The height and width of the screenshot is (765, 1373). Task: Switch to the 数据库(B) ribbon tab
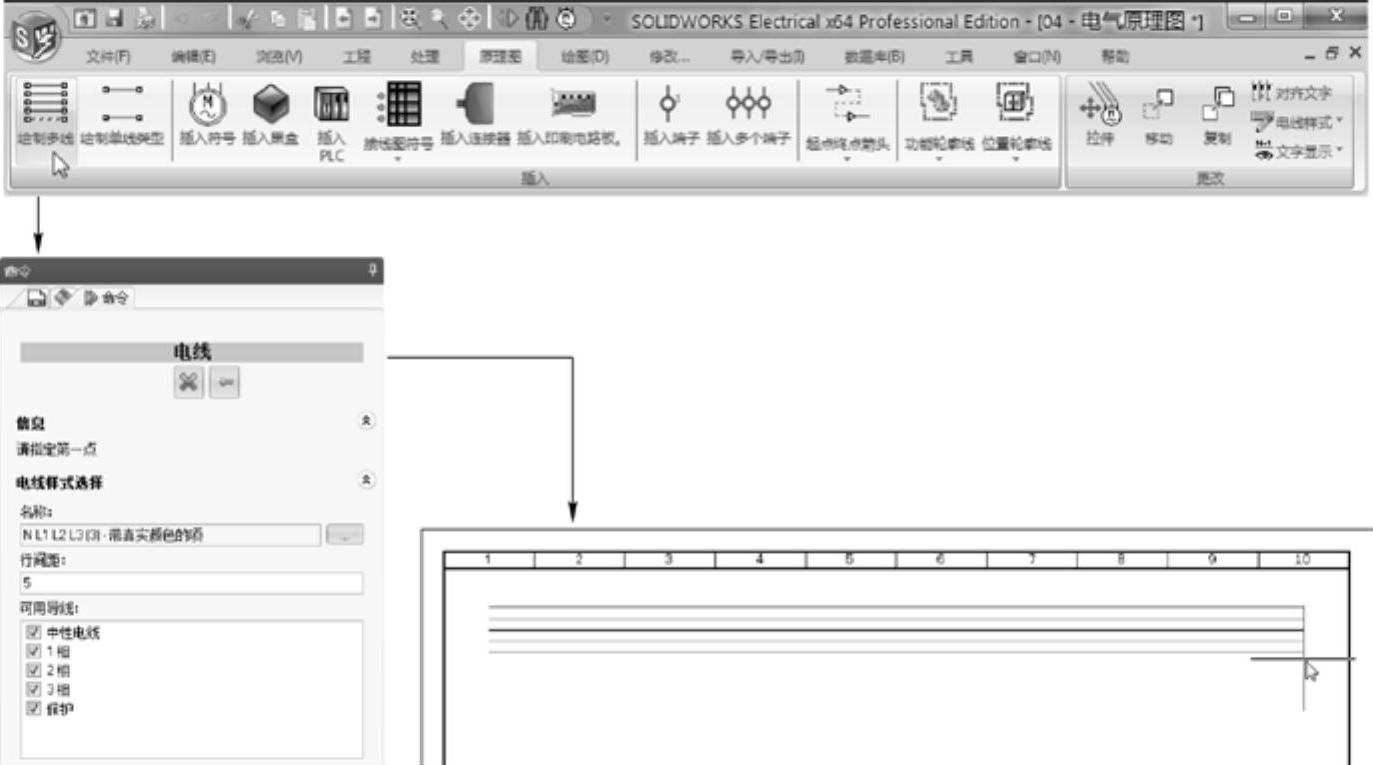pyautogui.click(x=872, y=56)
